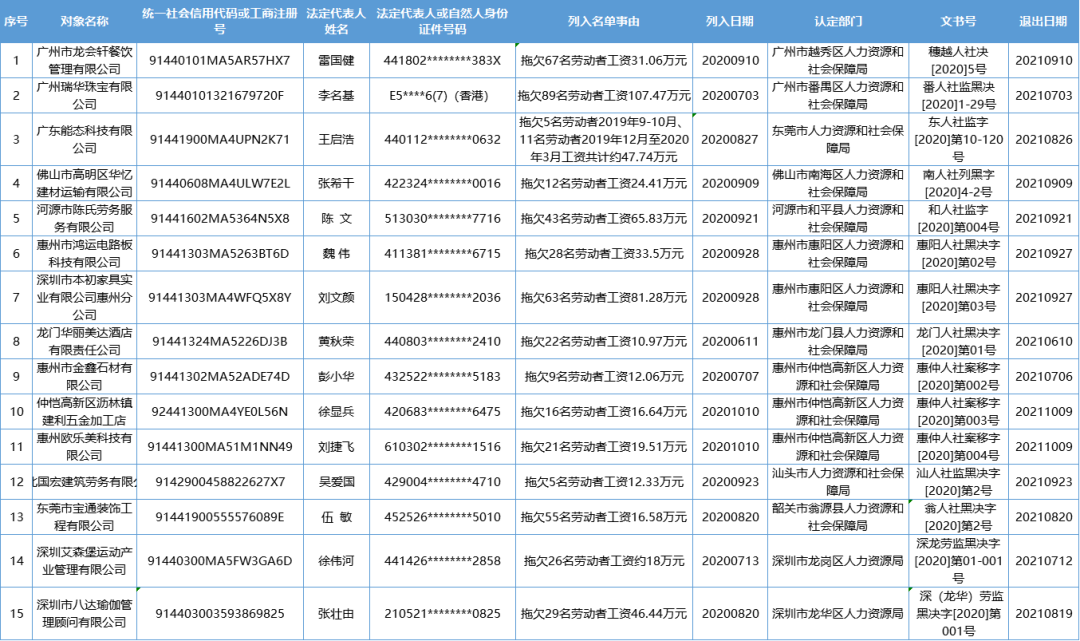Image resolution: width=1080 pixels, height=641 pixels.
Task: Click ID cell 441802********383X
Action: coord(442,61)
